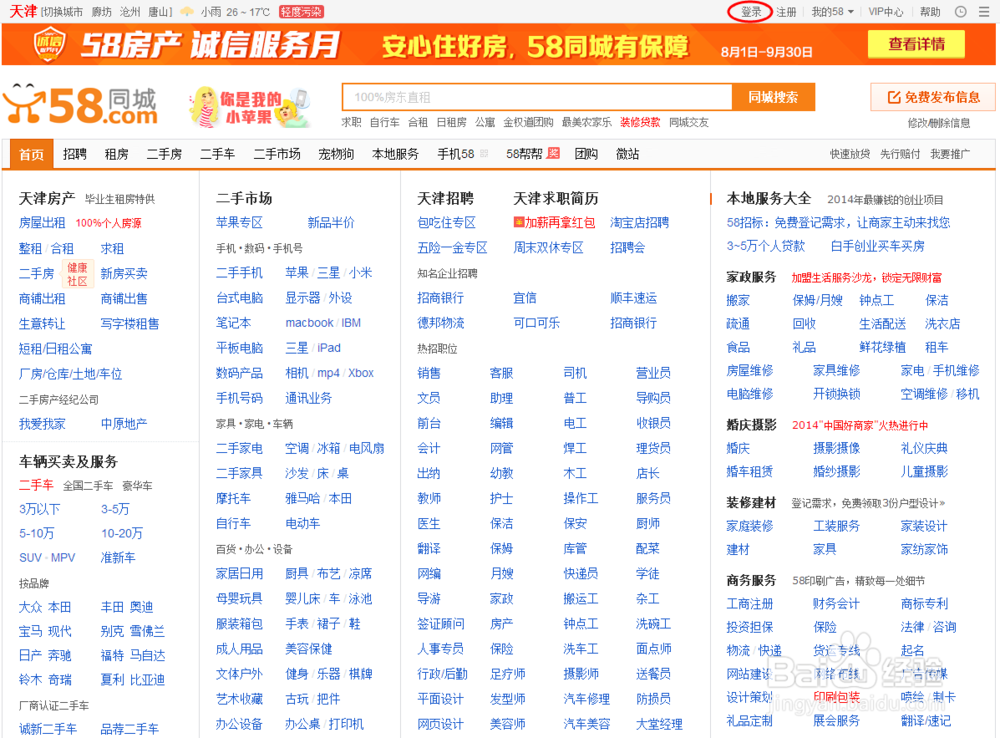The image size is (1000, 738).
Task: Open 司机 job category
Action: [575, 373]
